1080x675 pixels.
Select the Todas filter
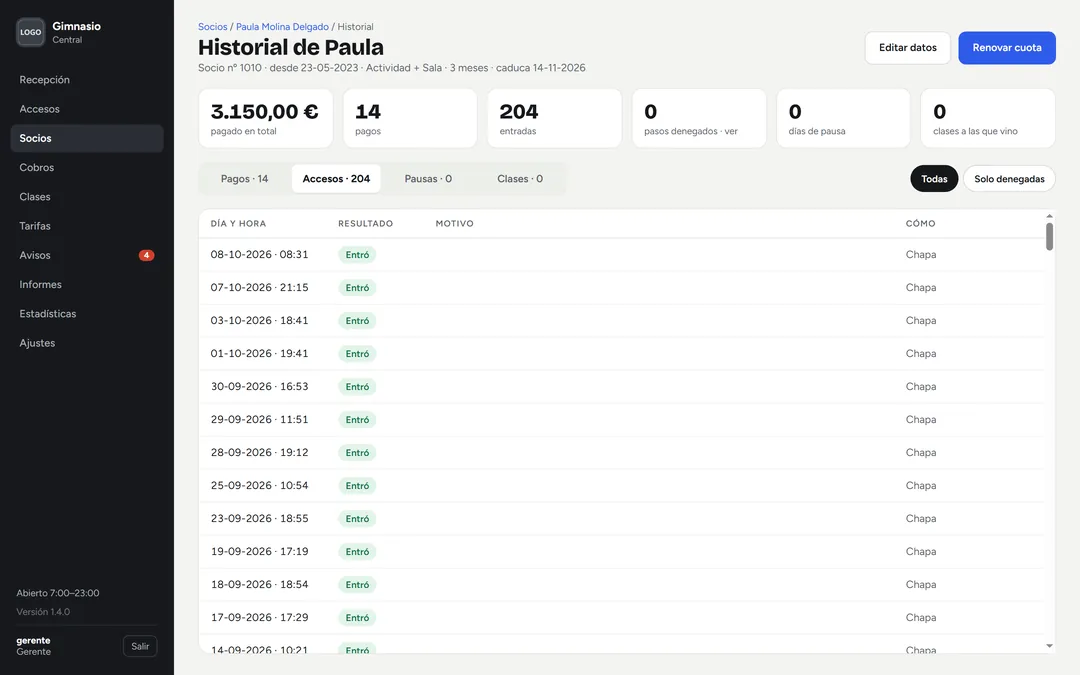[934, 179]
